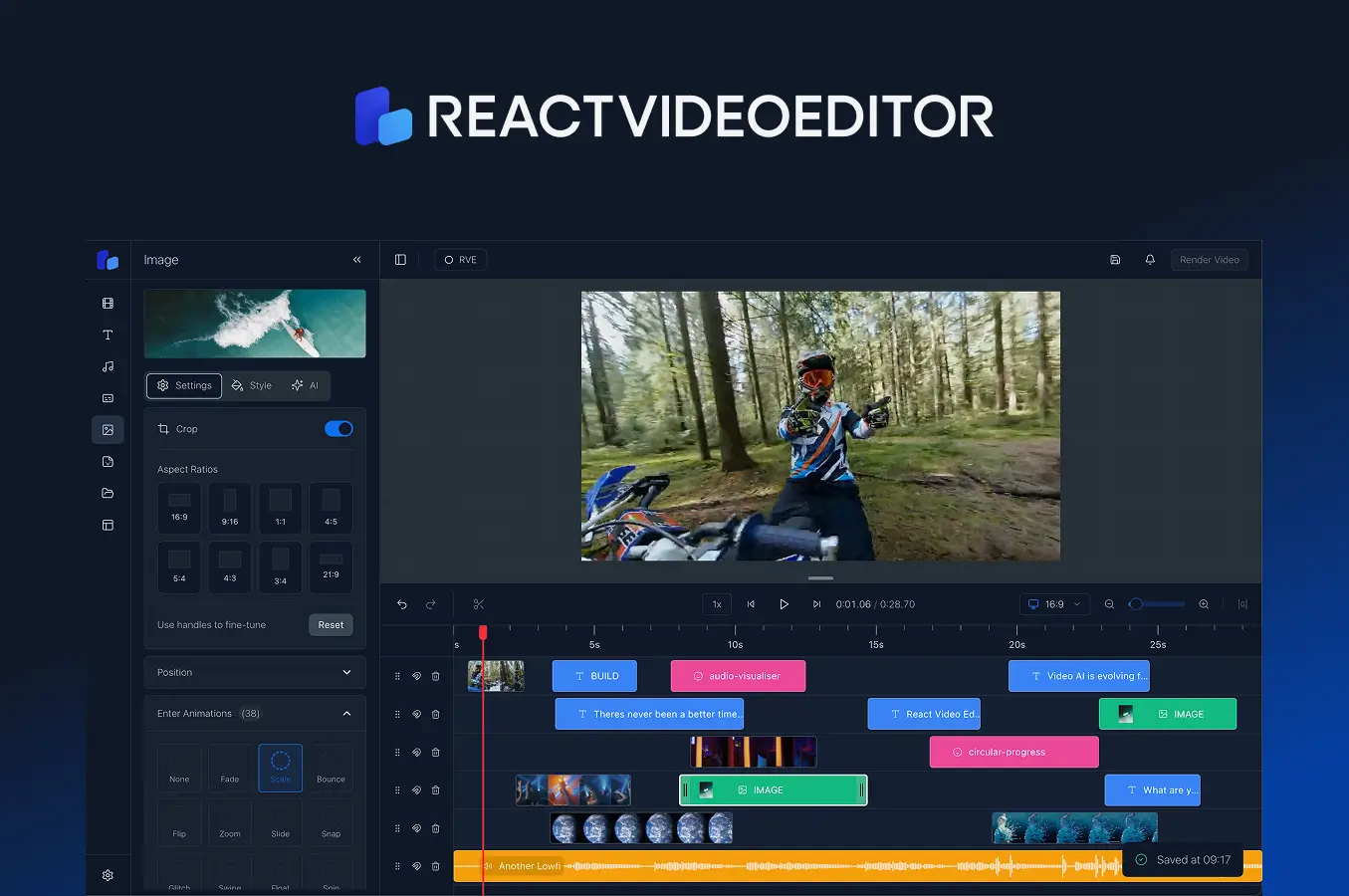Select the 4:5 crop aspect ratio
The width and height of the screenshot is (1349, 896).
tap(331, 508)
